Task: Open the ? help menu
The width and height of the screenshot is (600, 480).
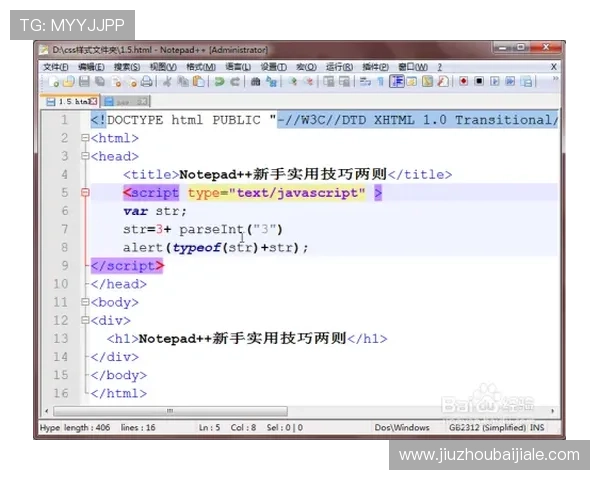Action: coord(440,67)
